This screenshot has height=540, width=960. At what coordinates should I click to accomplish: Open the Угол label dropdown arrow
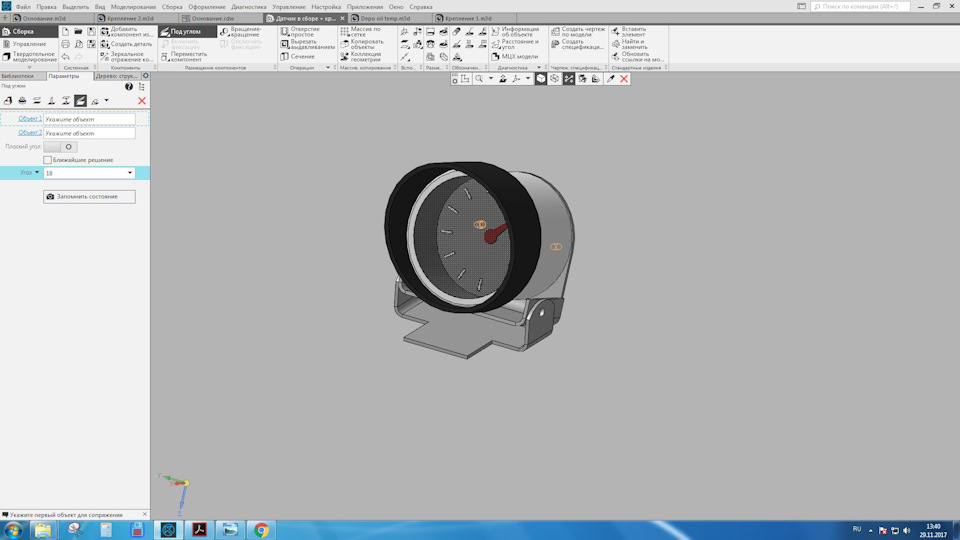click(37, 173)
